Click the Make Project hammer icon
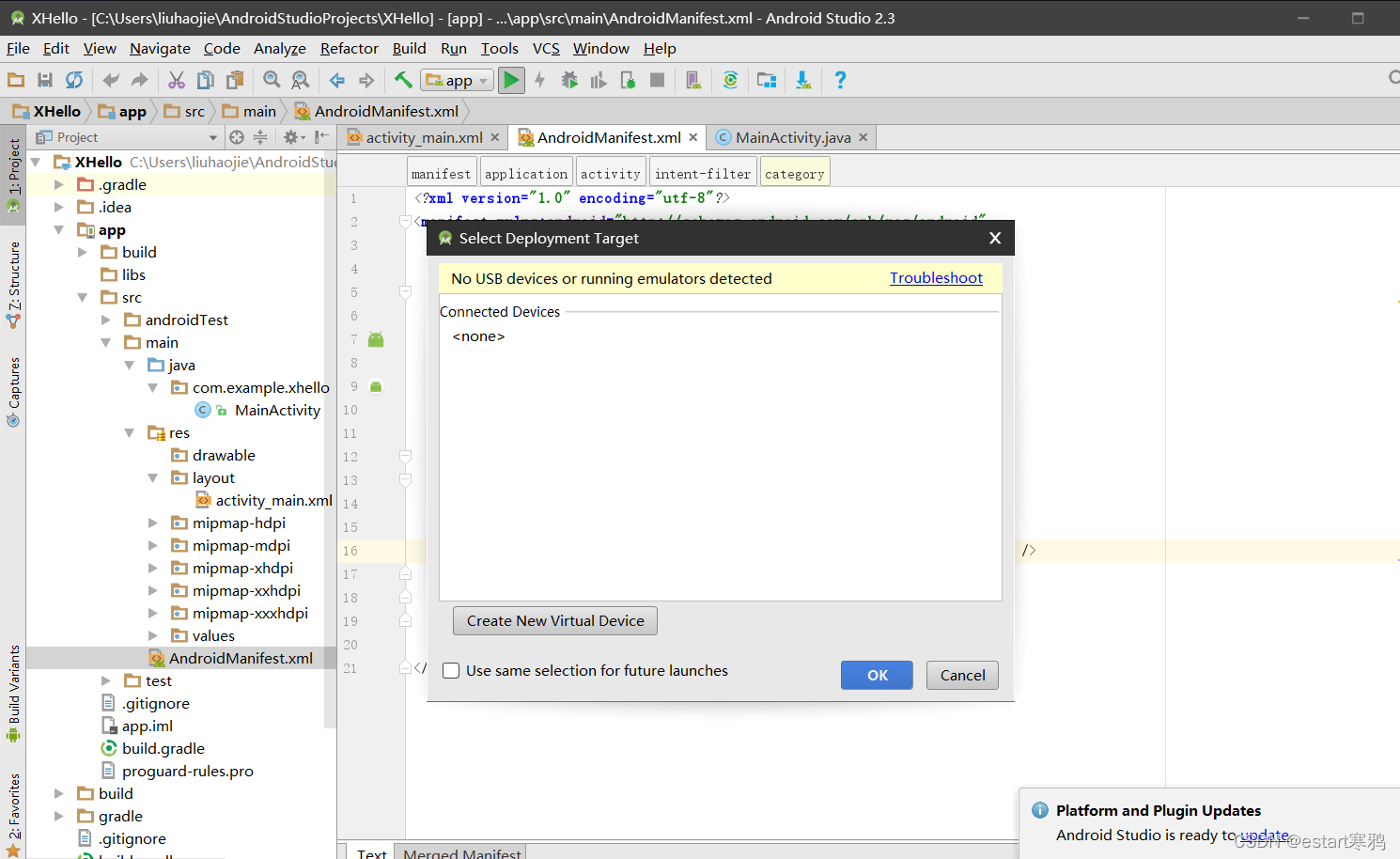The height and width of the screenshot is (859, 1400). click(x=403, y=80)
